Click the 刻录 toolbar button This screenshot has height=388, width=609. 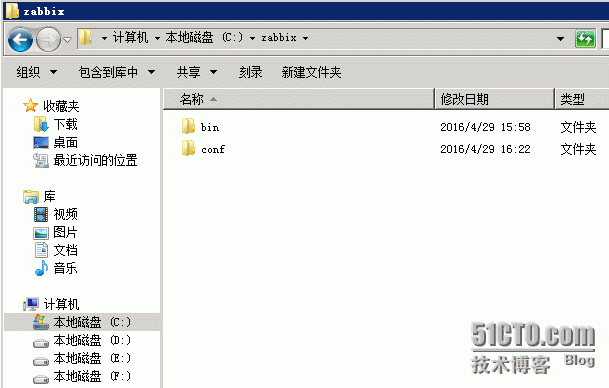(x=251, y=72)
